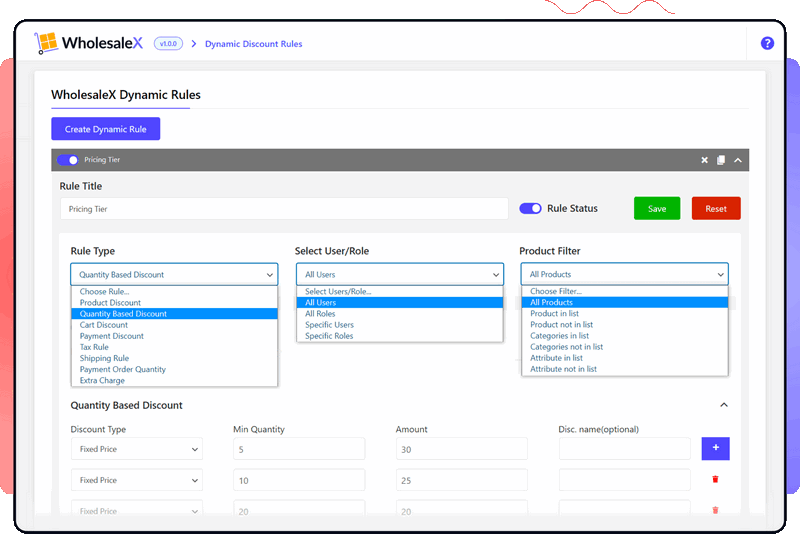This screenshot has width=800, height=534.
Task: Select Attribute in list filter
Action: (625, 358)
